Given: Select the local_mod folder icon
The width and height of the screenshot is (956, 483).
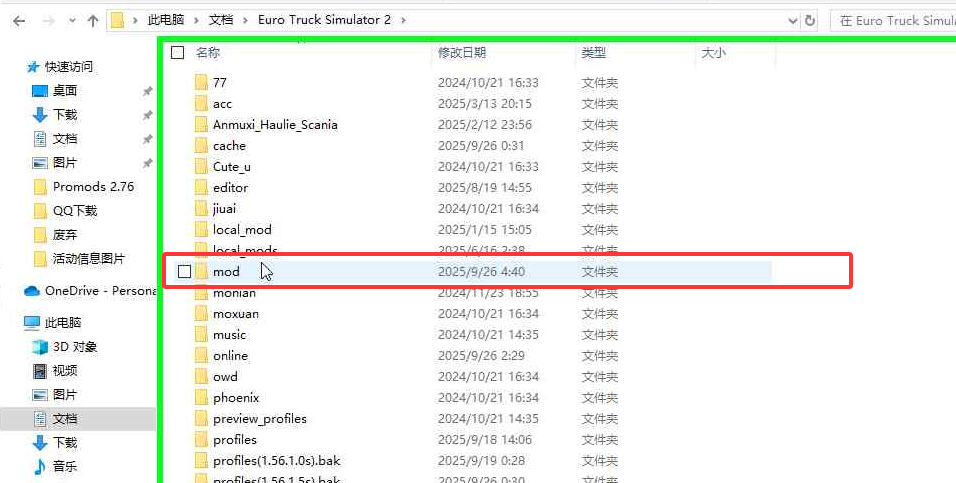Looking at the screenshot, I should click(201, 230).
